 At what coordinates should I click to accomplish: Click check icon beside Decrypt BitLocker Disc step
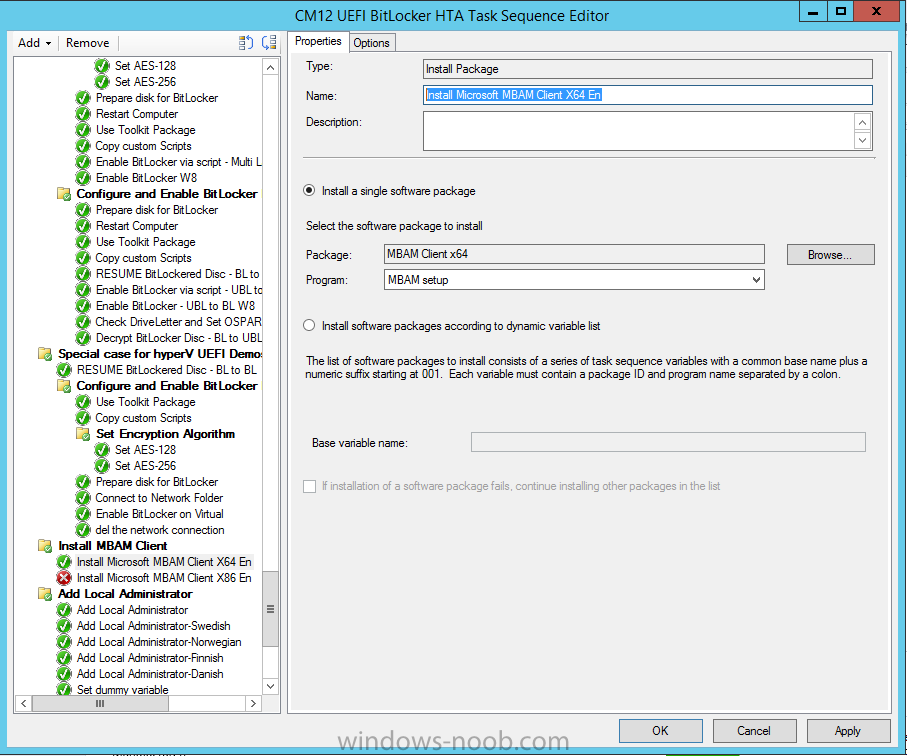(83, 338)
